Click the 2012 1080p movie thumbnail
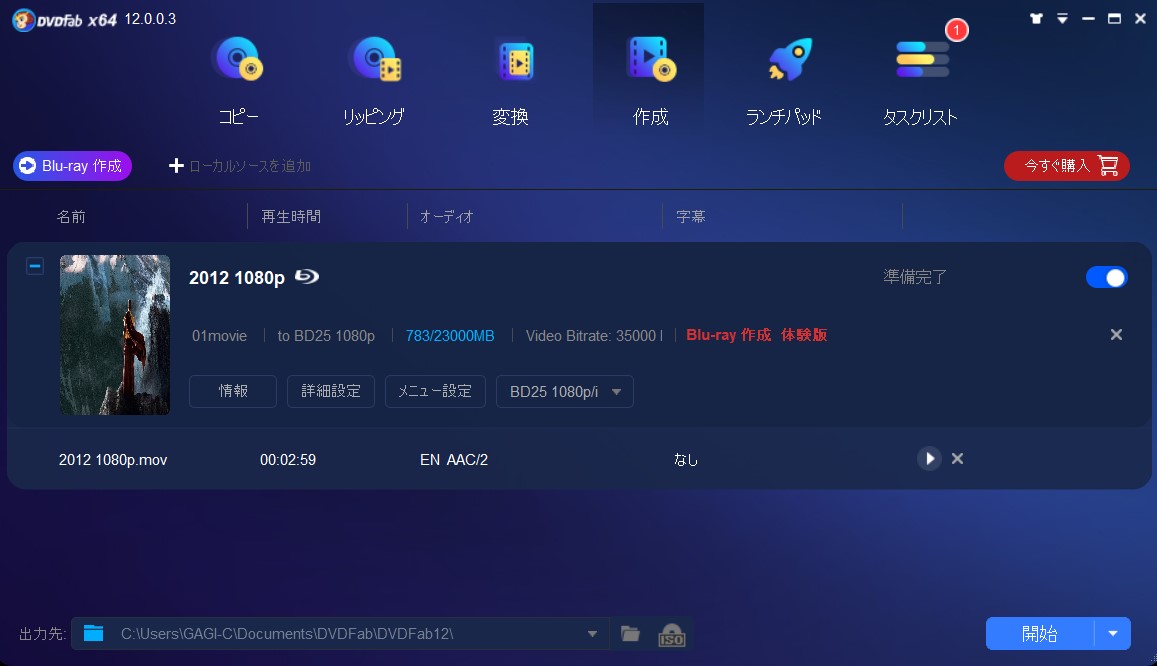This screenshot has height=666, width=1157. coord(114,335)
